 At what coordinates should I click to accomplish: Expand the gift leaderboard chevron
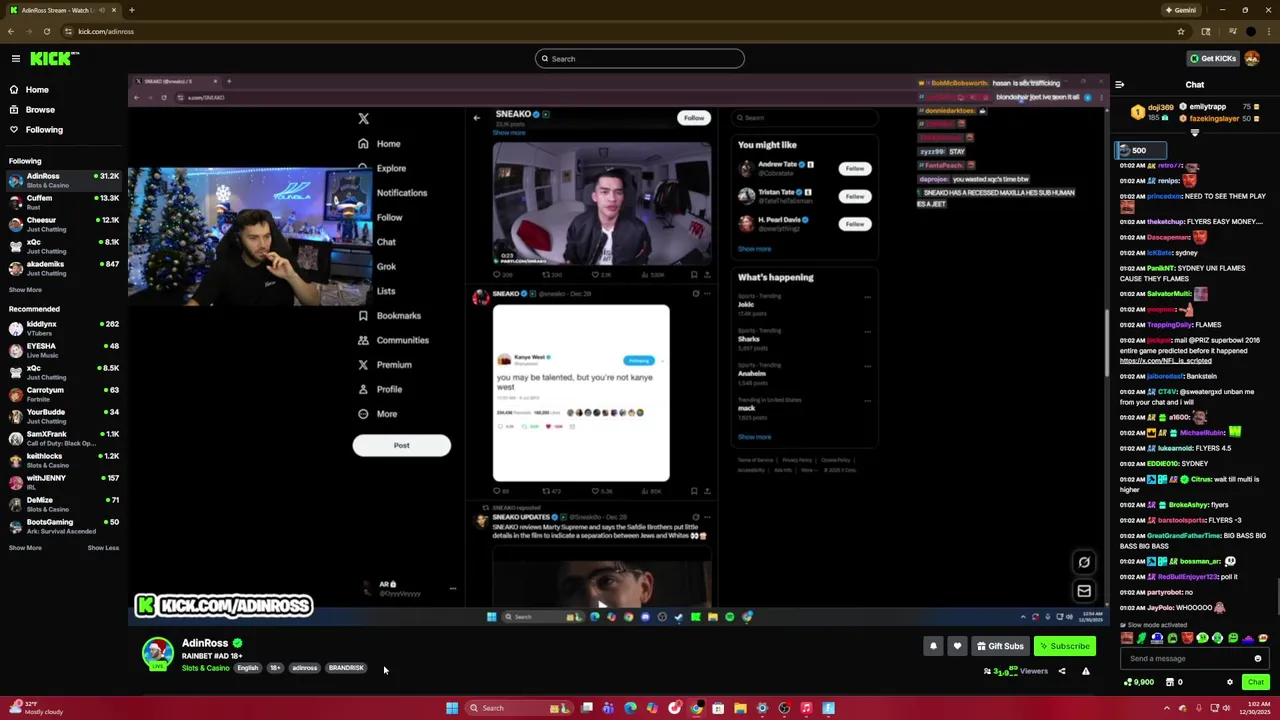[x=1194, y=133]
